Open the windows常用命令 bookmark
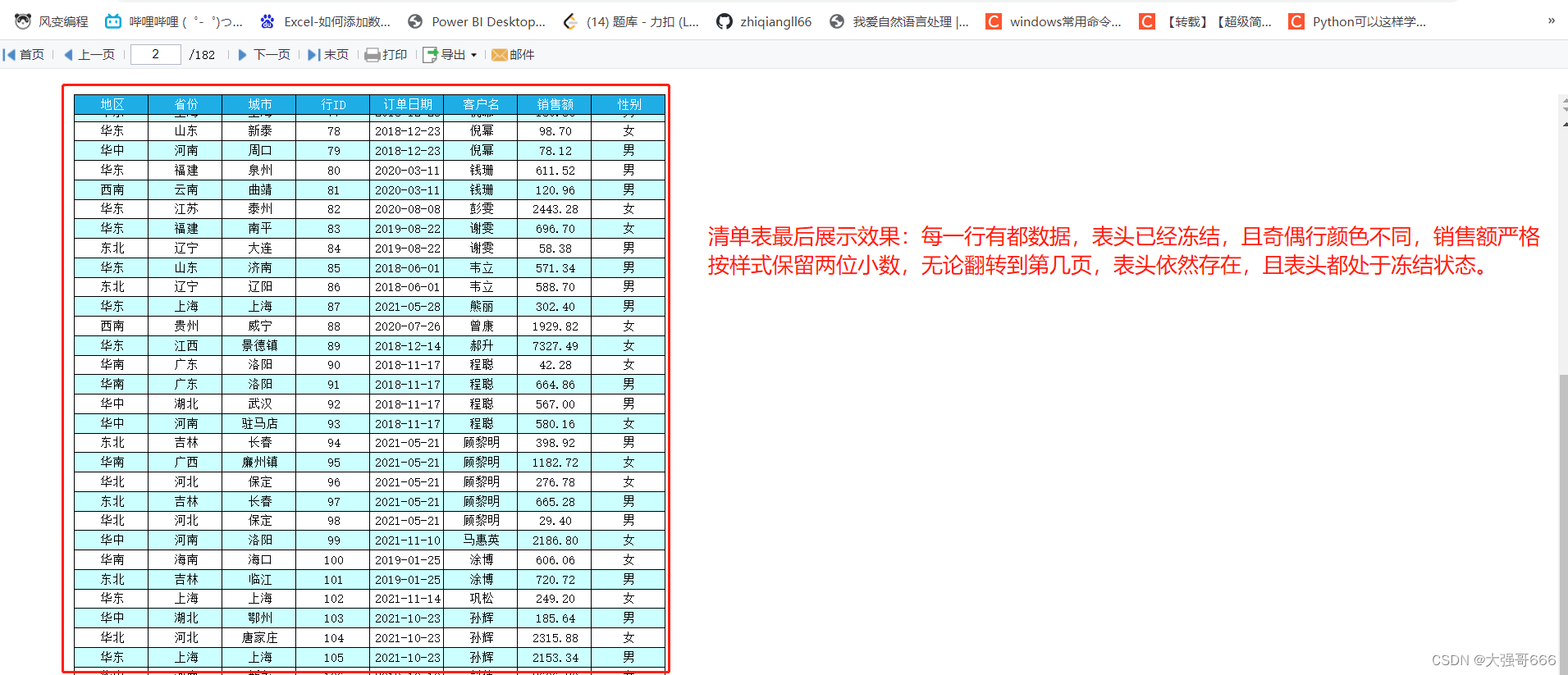 tap(1054, 21)
